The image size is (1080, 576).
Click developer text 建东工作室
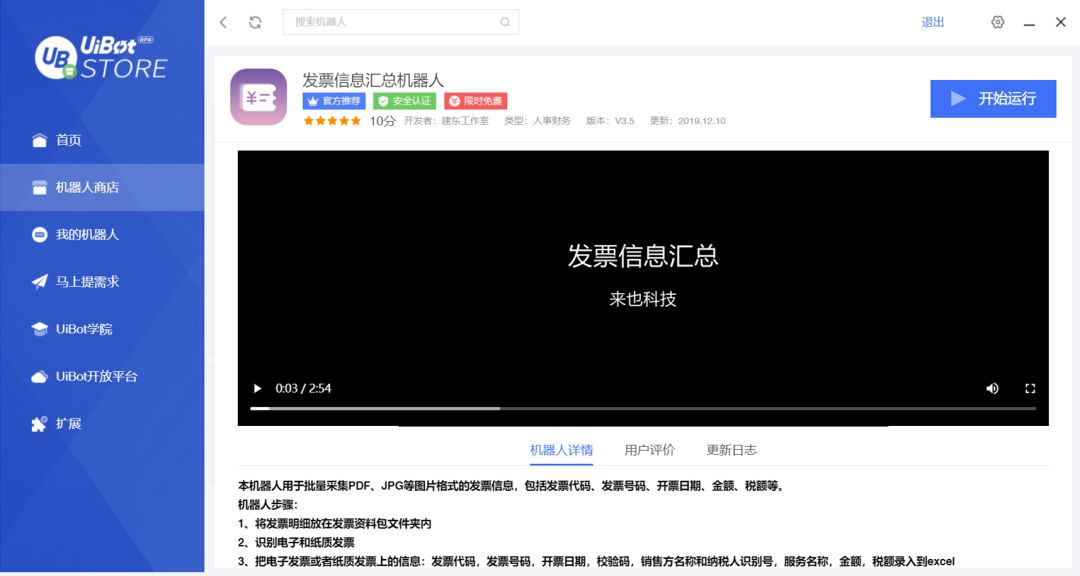tap(466, 121)
